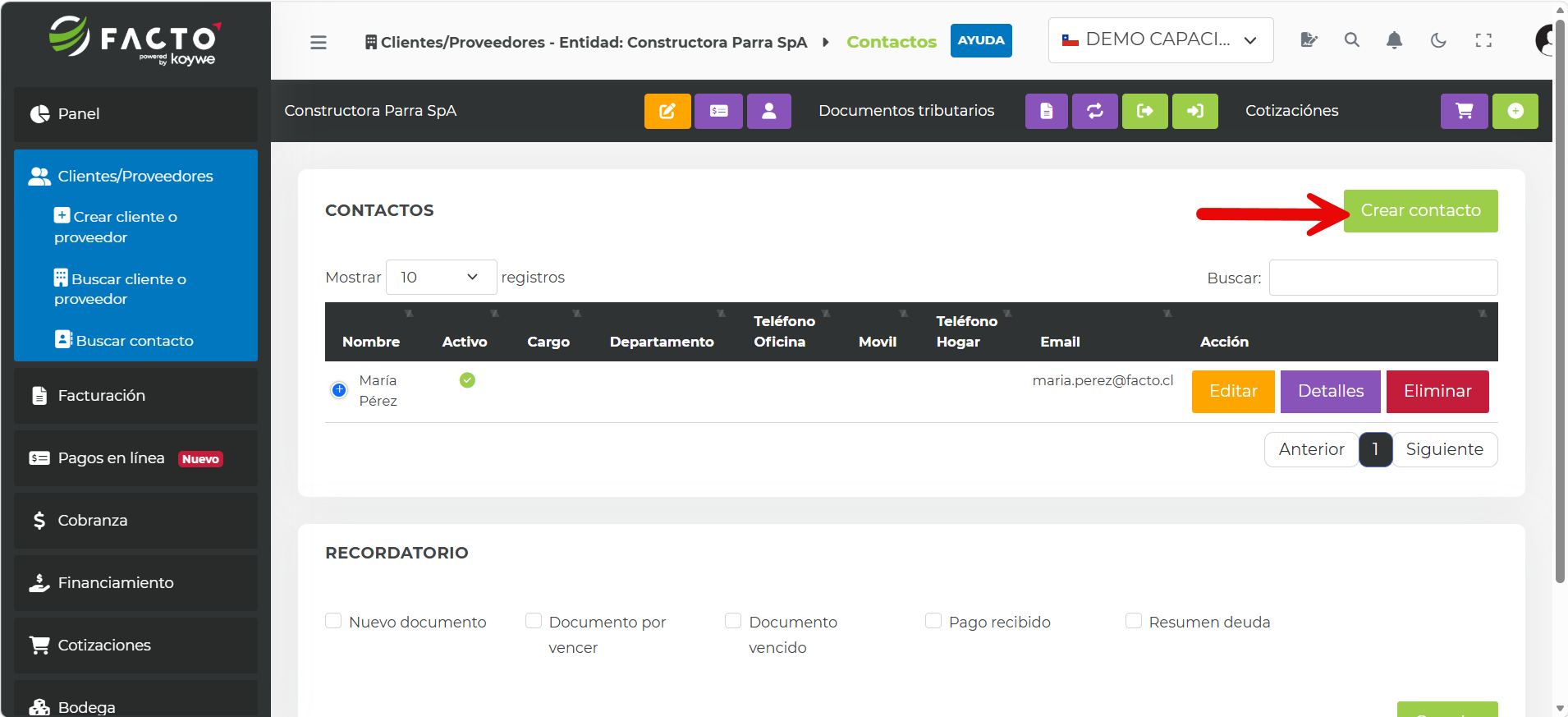Viewport: 1568px width, 717px height.
Task: Check the Nuevo documento checkbox
Action: (333, 621)
